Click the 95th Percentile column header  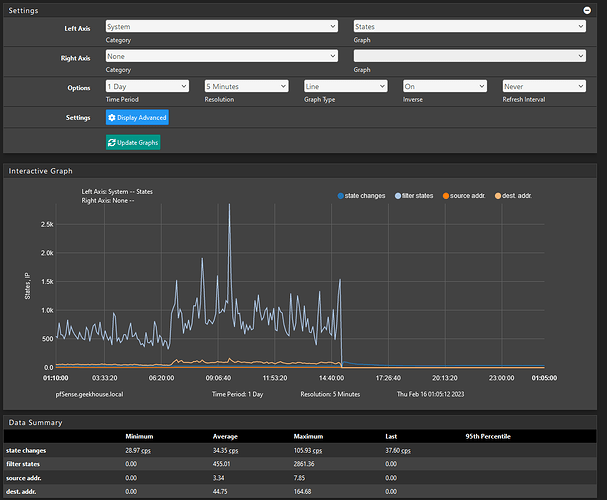click(x=486, y=436)
